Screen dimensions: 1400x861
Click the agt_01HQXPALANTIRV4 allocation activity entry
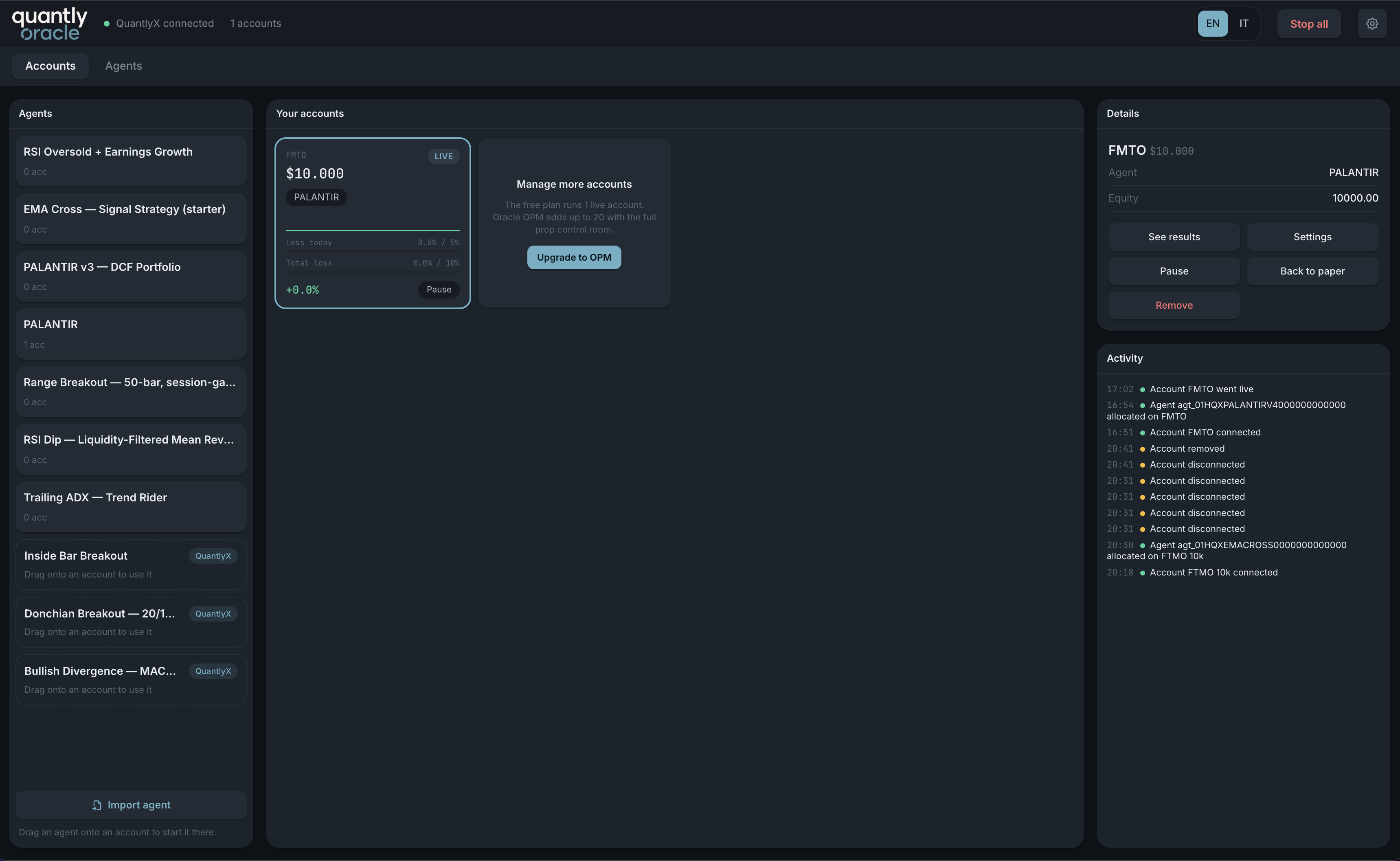(1227, 411)
